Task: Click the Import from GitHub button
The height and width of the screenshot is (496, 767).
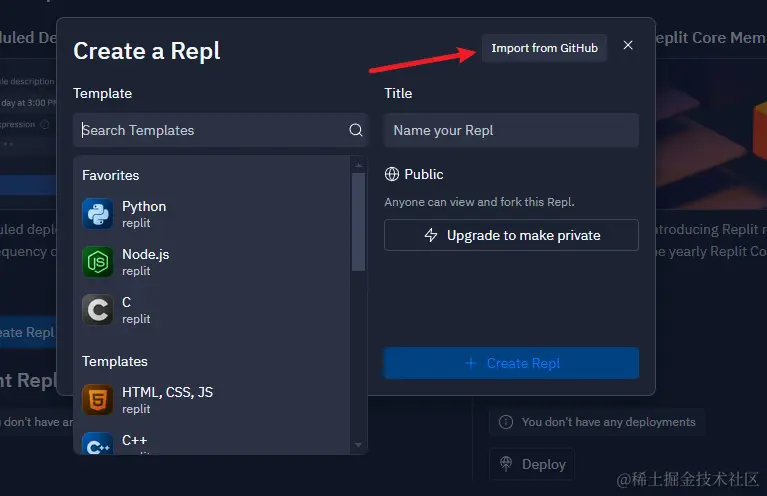Action: (544, 48)
